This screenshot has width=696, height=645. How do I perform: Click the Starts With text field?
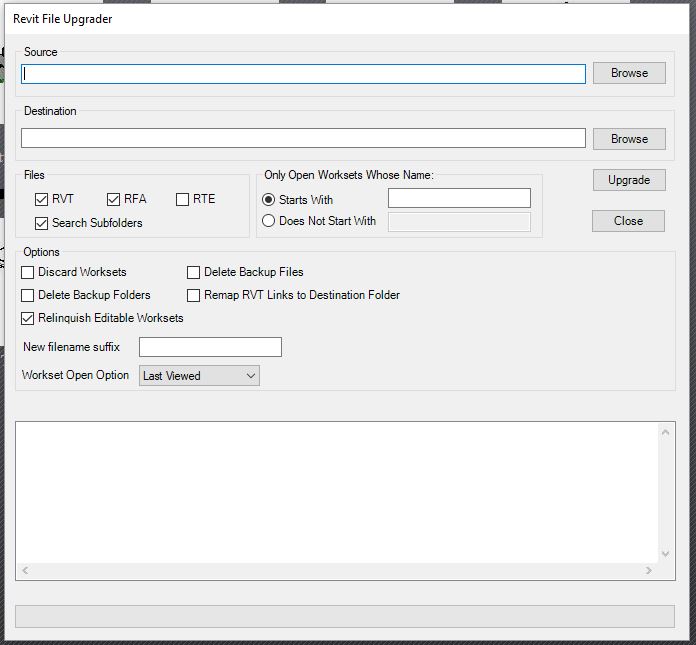[459, 198]
